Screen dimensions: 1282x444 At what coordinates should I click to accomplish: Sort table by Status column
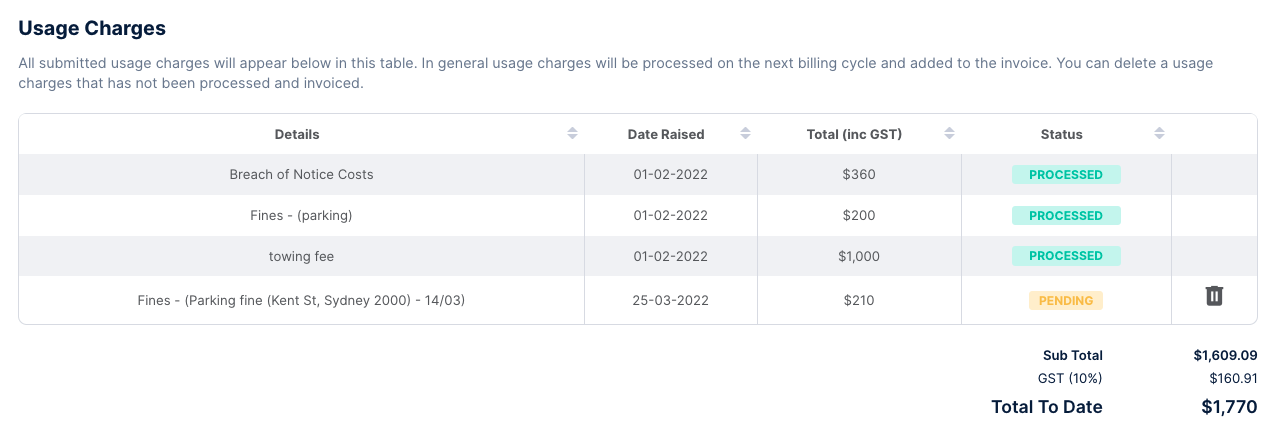coord(1159,134)
